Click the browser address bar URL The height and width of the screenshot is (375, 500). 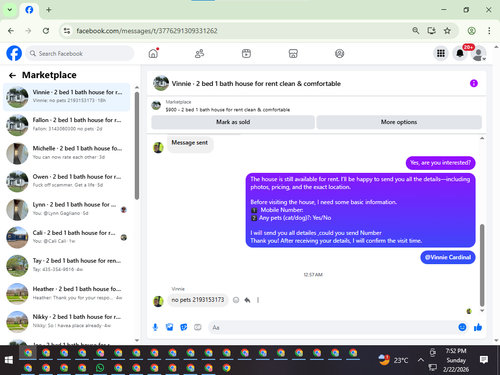point(147,31)
